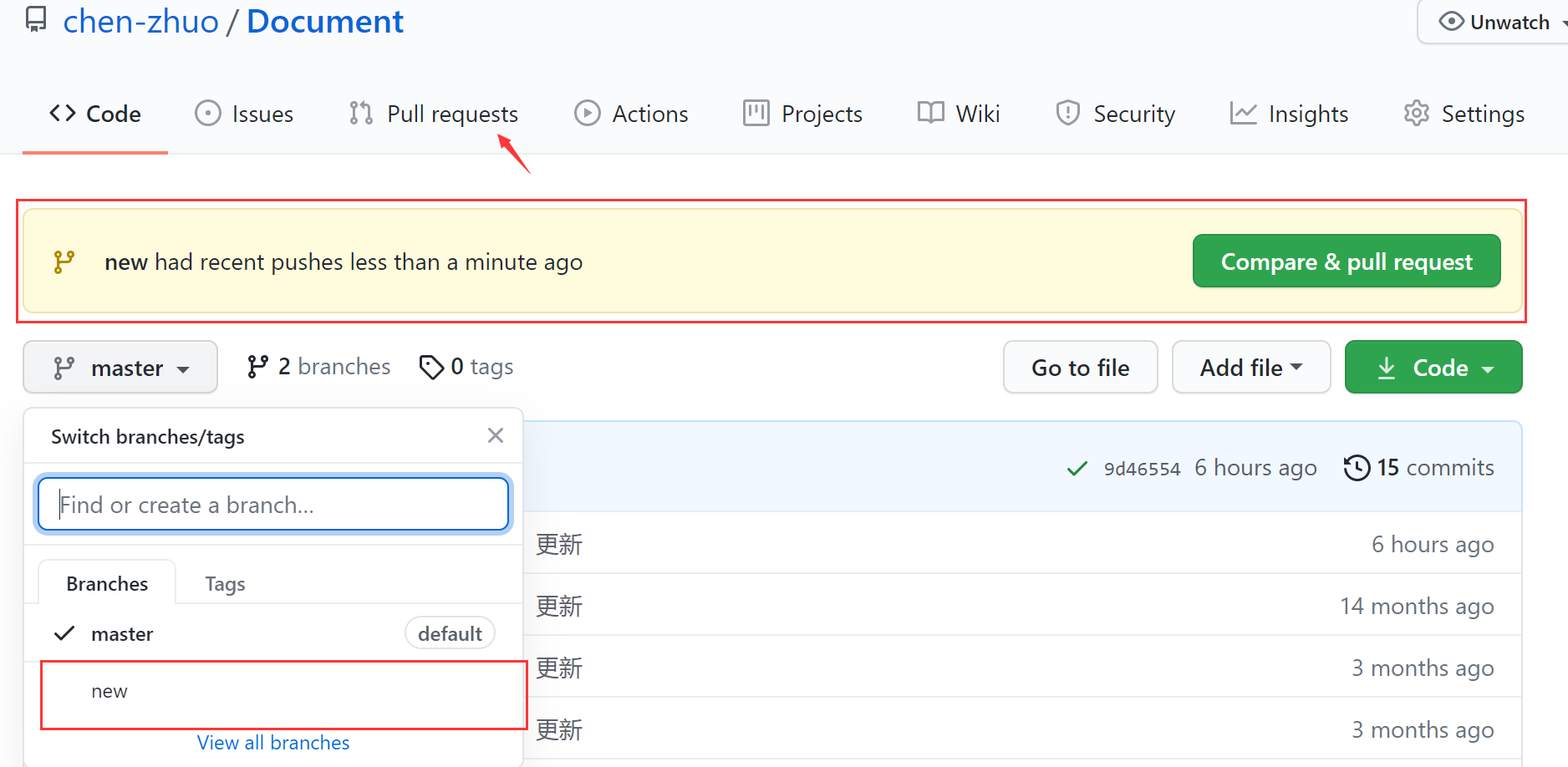Click Compare & pull request button
Viewport: 1568px width, 767px height.
pos(1346,262)
